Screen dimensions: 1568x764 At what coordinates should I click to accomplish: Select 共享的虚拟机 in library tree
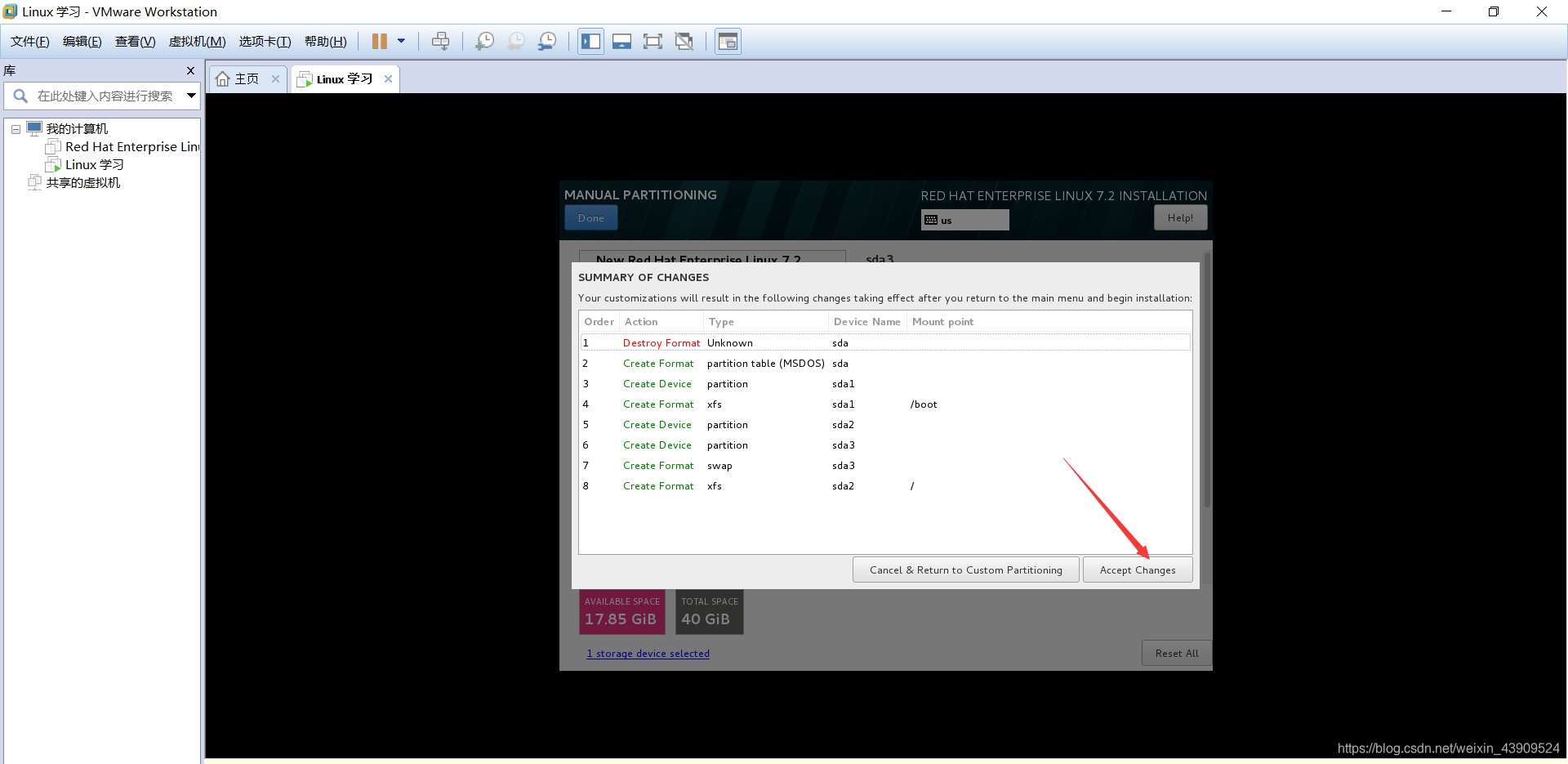pyautogui.click(x=82, y=183)
